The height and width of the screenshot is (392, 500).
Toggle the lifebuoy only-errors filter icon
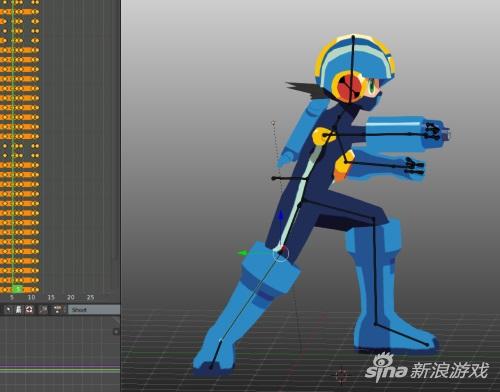point(29,310)
